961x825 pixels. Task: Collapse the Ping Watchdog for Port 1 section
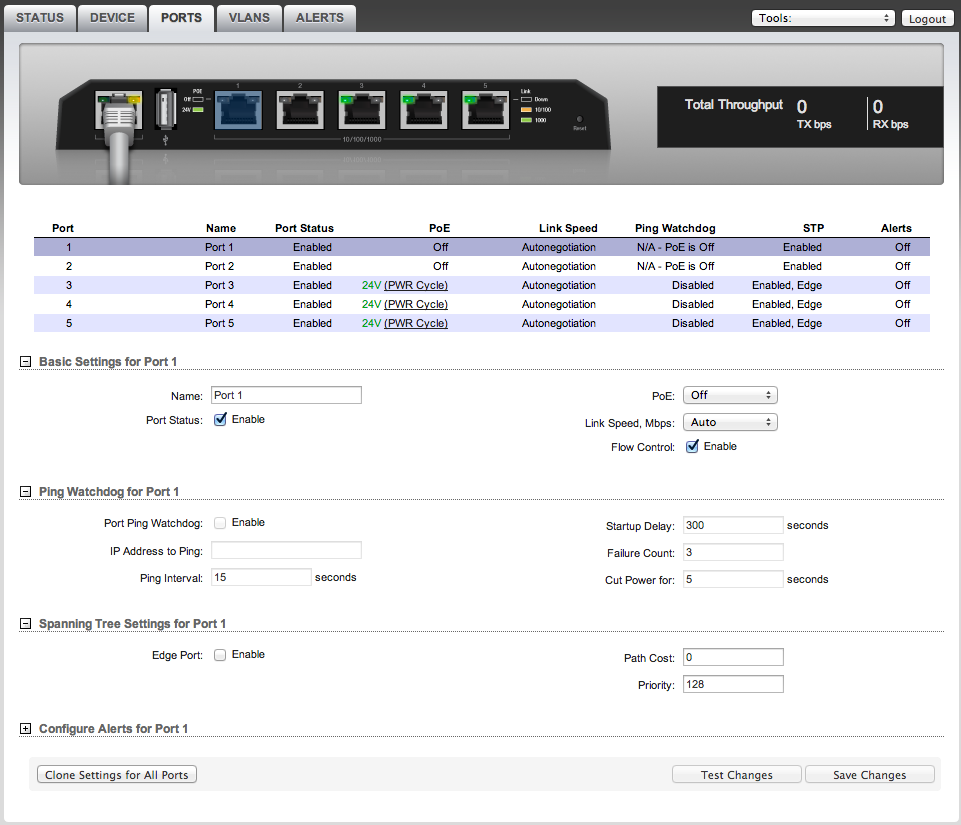[x=26, y=492]
